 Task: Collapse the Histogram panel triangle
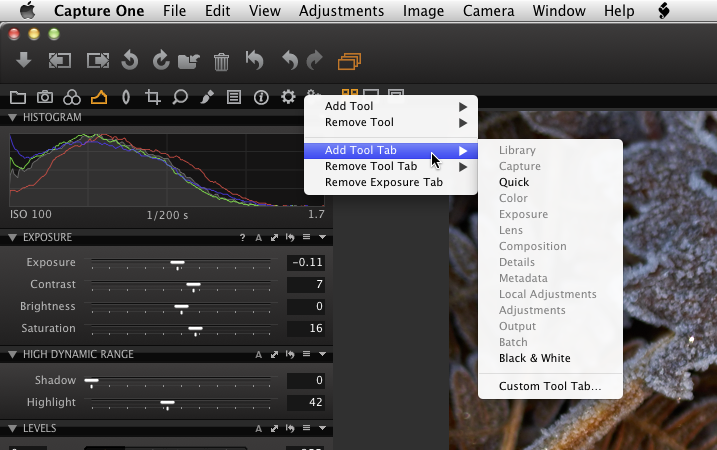tap(12, 118)
